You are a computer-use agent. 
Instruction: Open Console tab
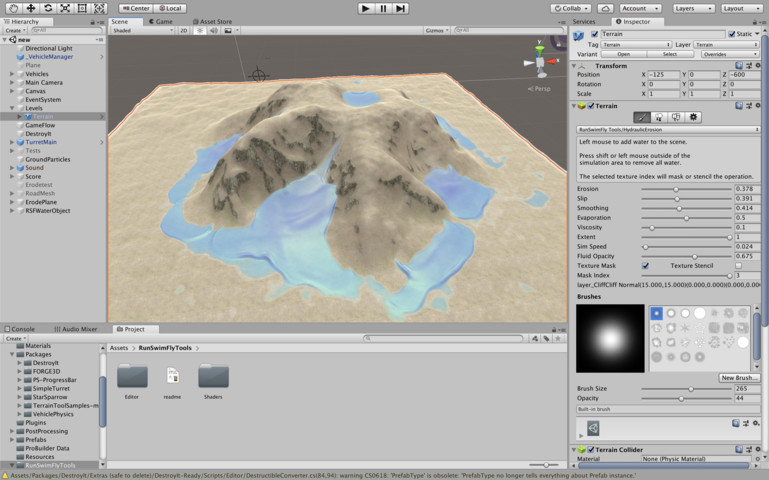click(20, 329)
